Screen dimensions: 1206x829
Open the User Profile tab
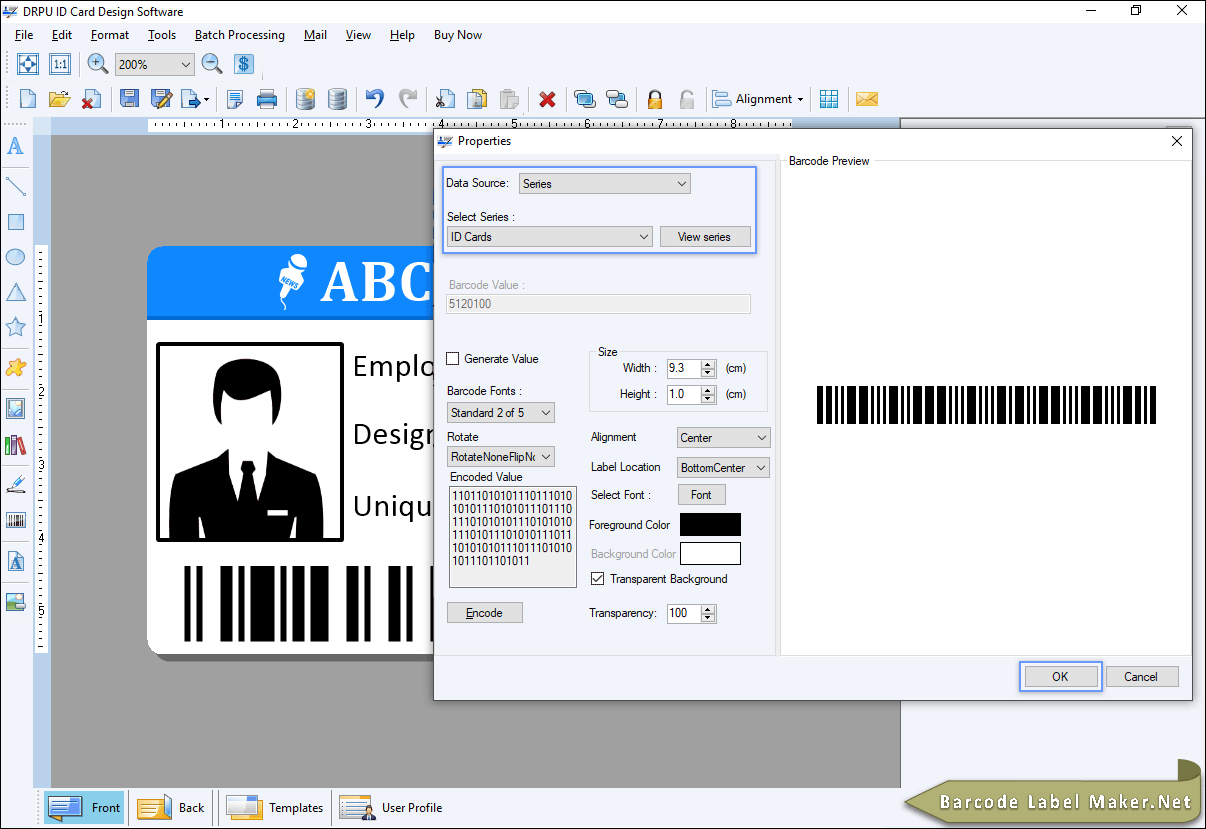[x=391, y=808]
